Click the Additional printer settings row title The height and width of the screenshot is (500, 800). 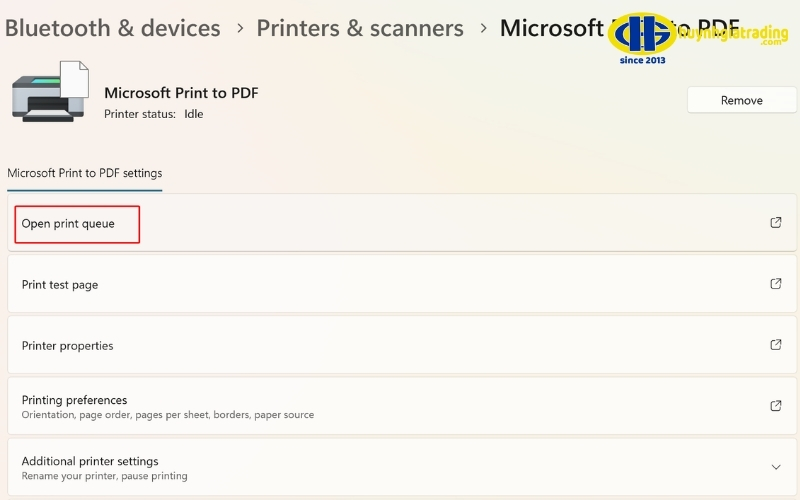pyautogui.click(x=90, y=461)
